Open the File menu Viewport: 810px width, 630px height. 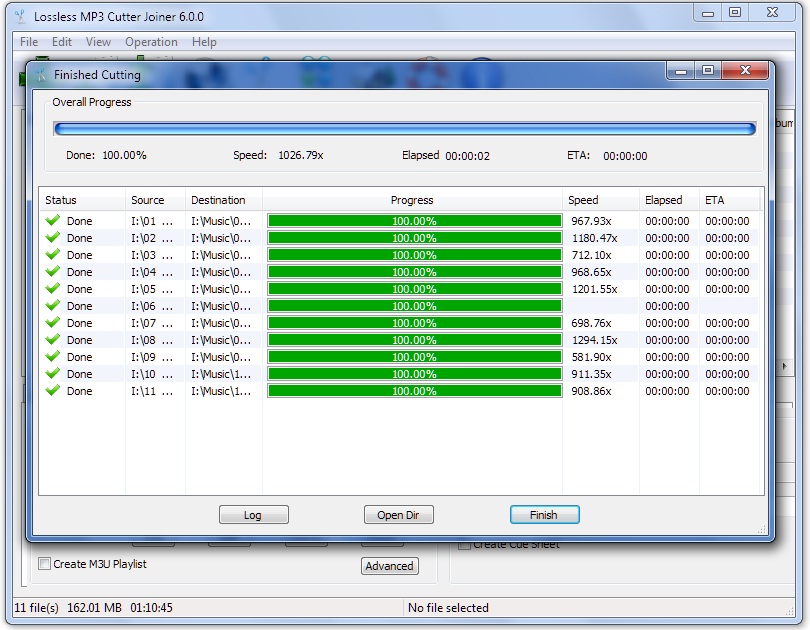coord(29,42)
